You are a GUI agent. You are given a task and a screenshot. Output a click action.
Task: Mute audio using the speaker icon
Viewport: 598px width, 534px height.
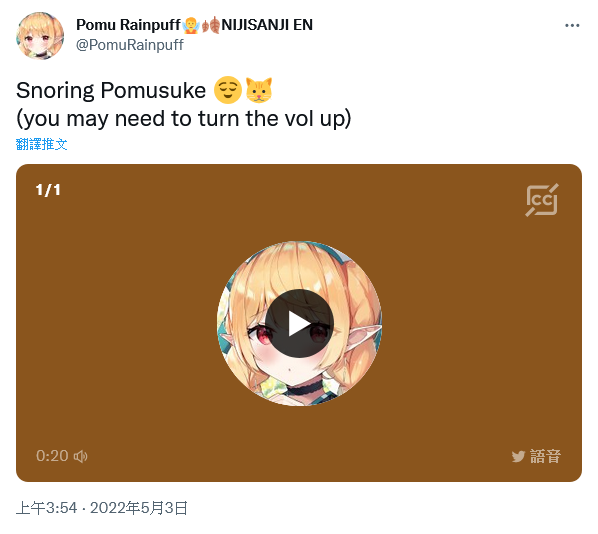(x=80, y=456)
